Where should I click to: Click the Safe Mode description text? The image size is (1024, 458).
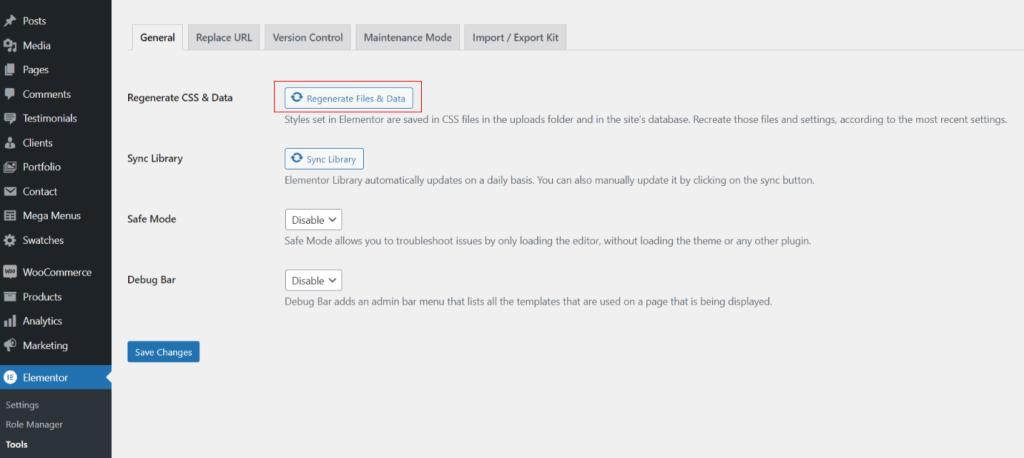[x=548, y=241]
